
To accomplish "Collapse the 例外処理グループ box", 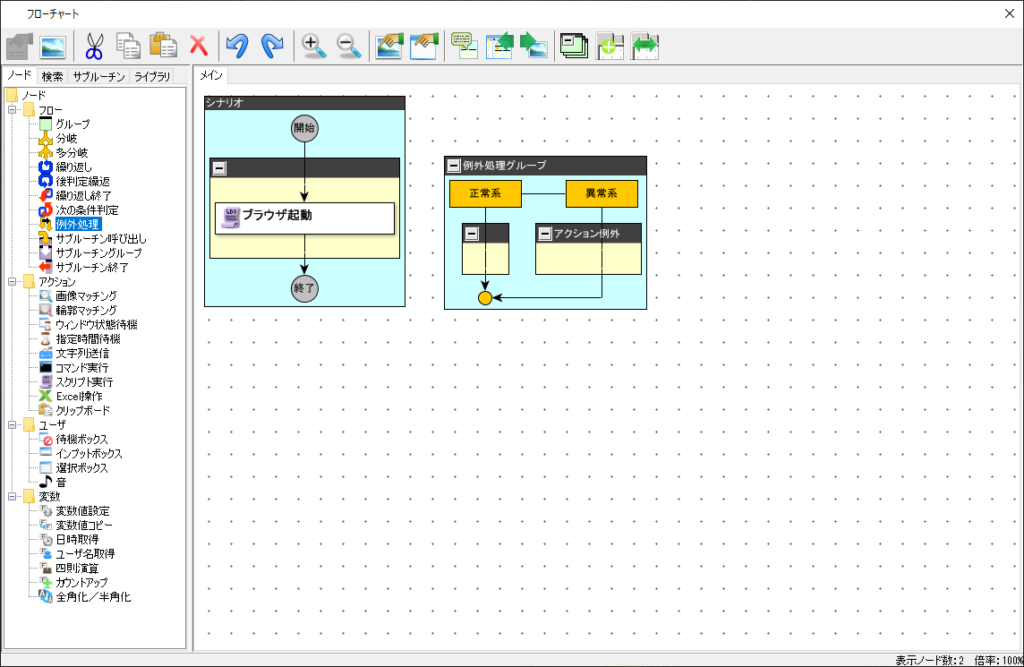I will click(x=453, y=166).
